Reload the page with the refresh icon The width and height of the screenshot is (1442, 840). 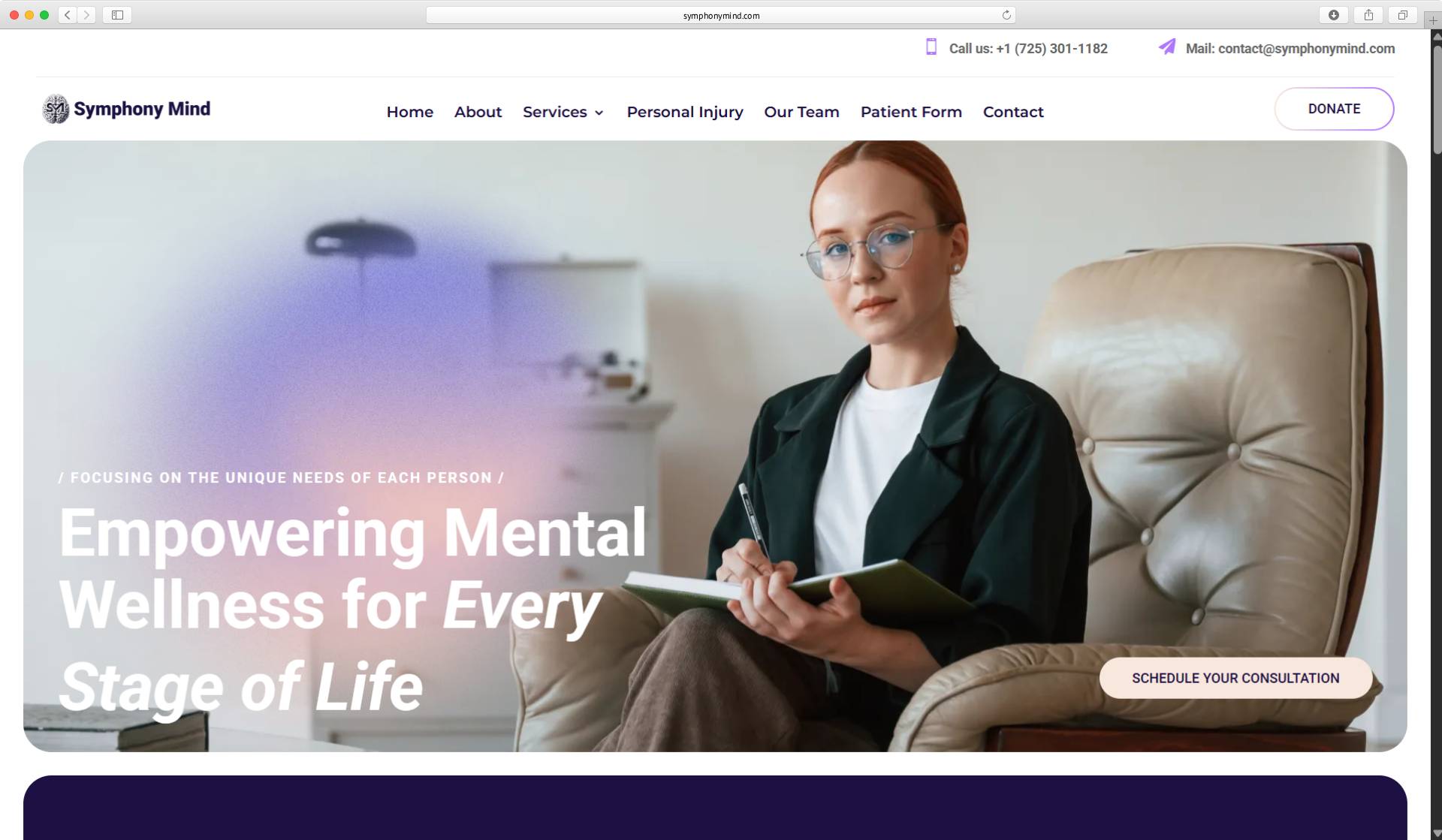[1006, 15]
